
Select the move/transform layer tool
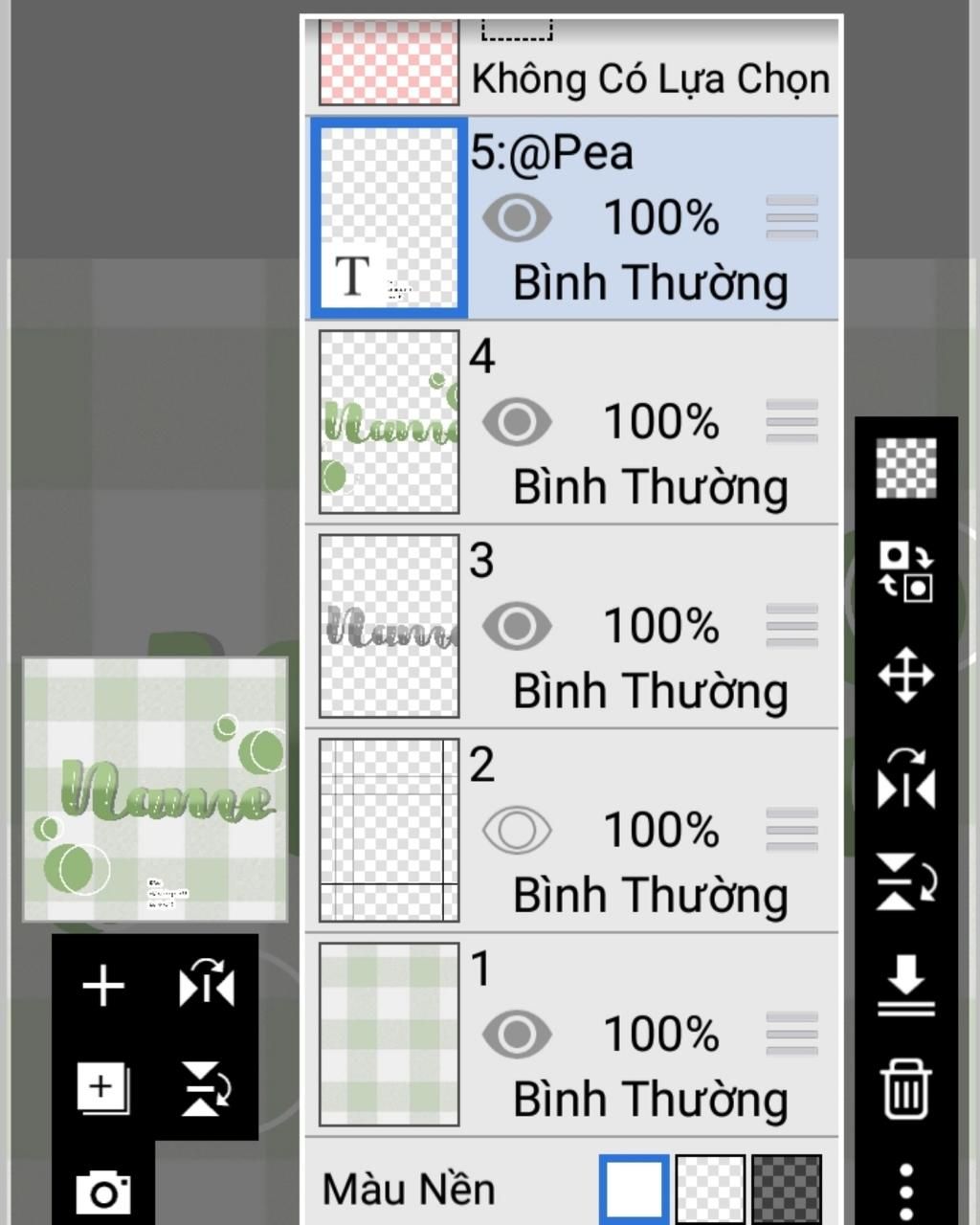point(905,676)
